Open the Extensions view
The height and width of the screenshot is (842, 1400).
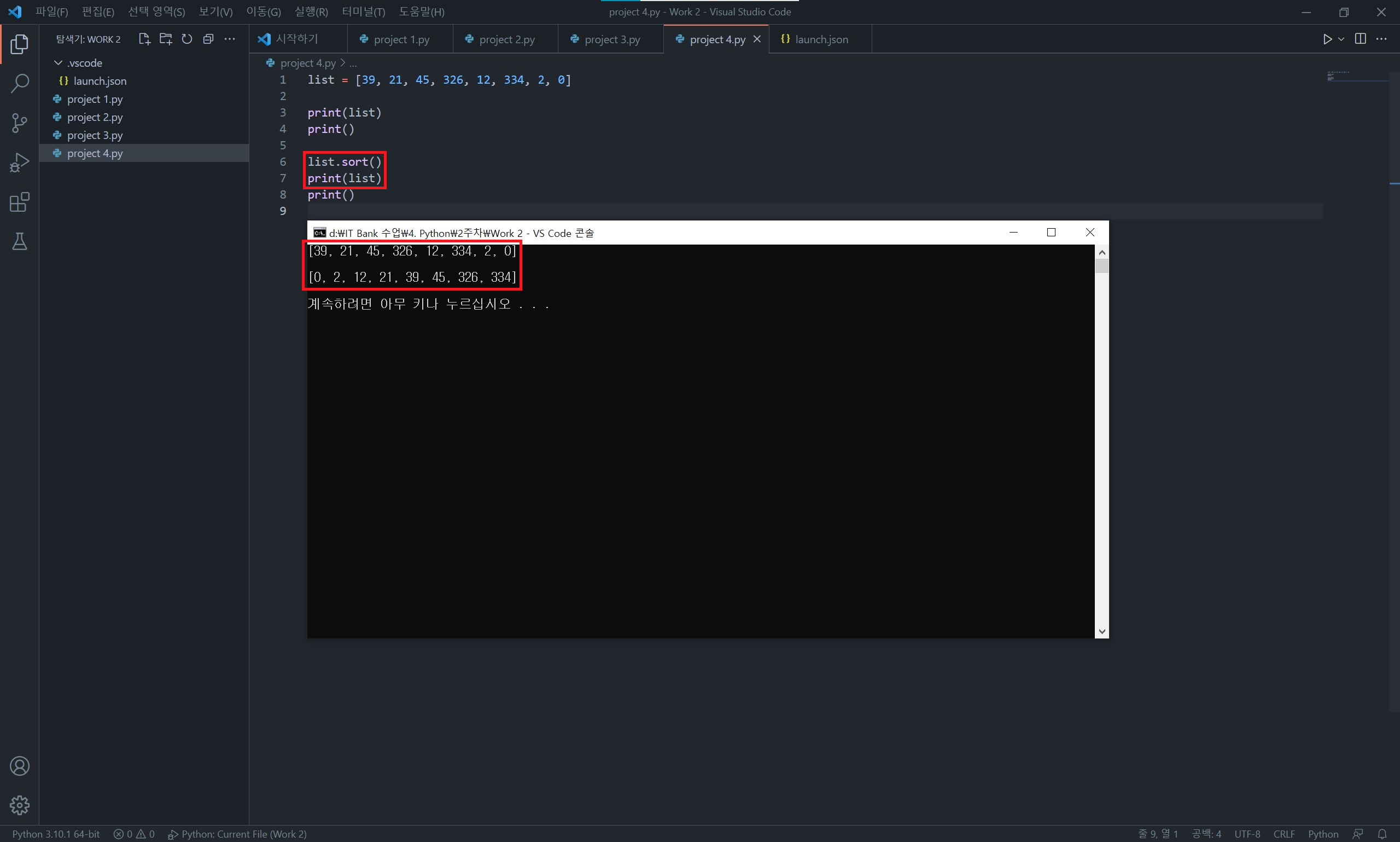point(19,202)
